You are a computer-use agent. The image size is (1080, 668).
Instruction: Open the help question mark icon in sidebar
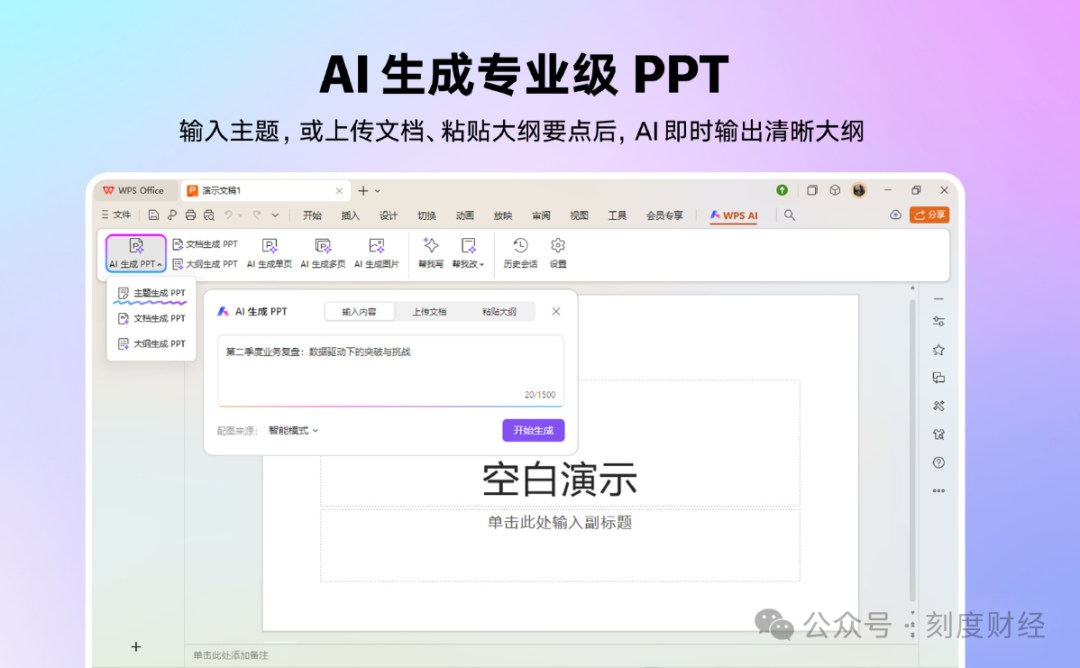coord(938,463)
